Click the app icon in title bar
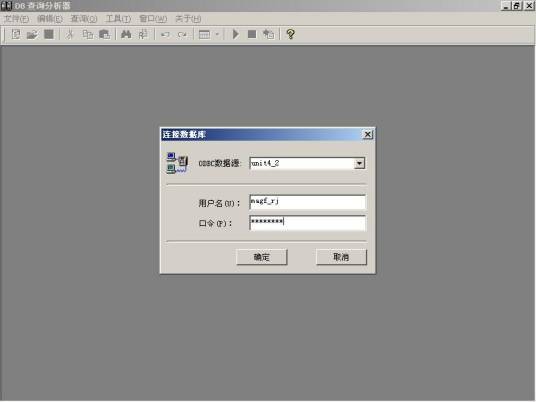 6,6
